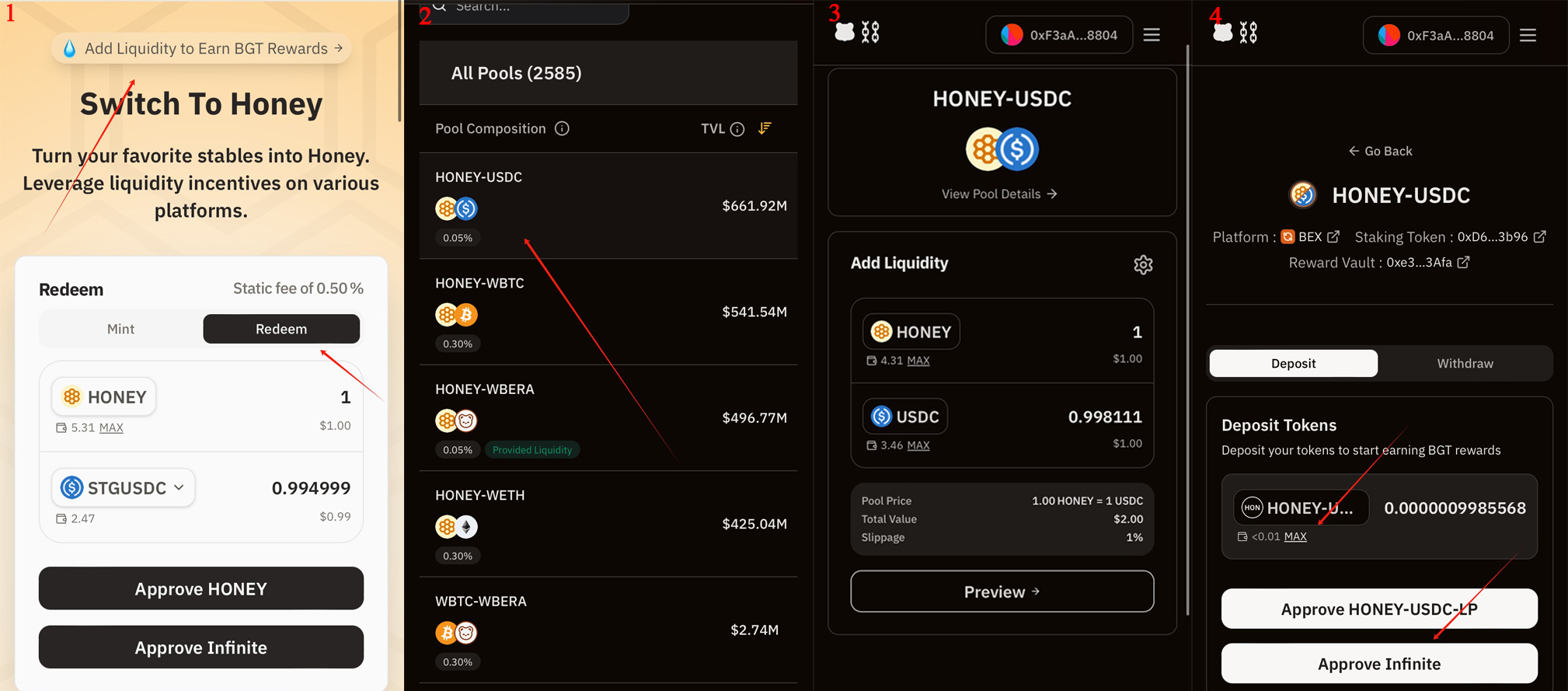Click the chain-link logo icon in panel 4
The width and height of the screenshot is (1568, 691).
coord(1248,32)
